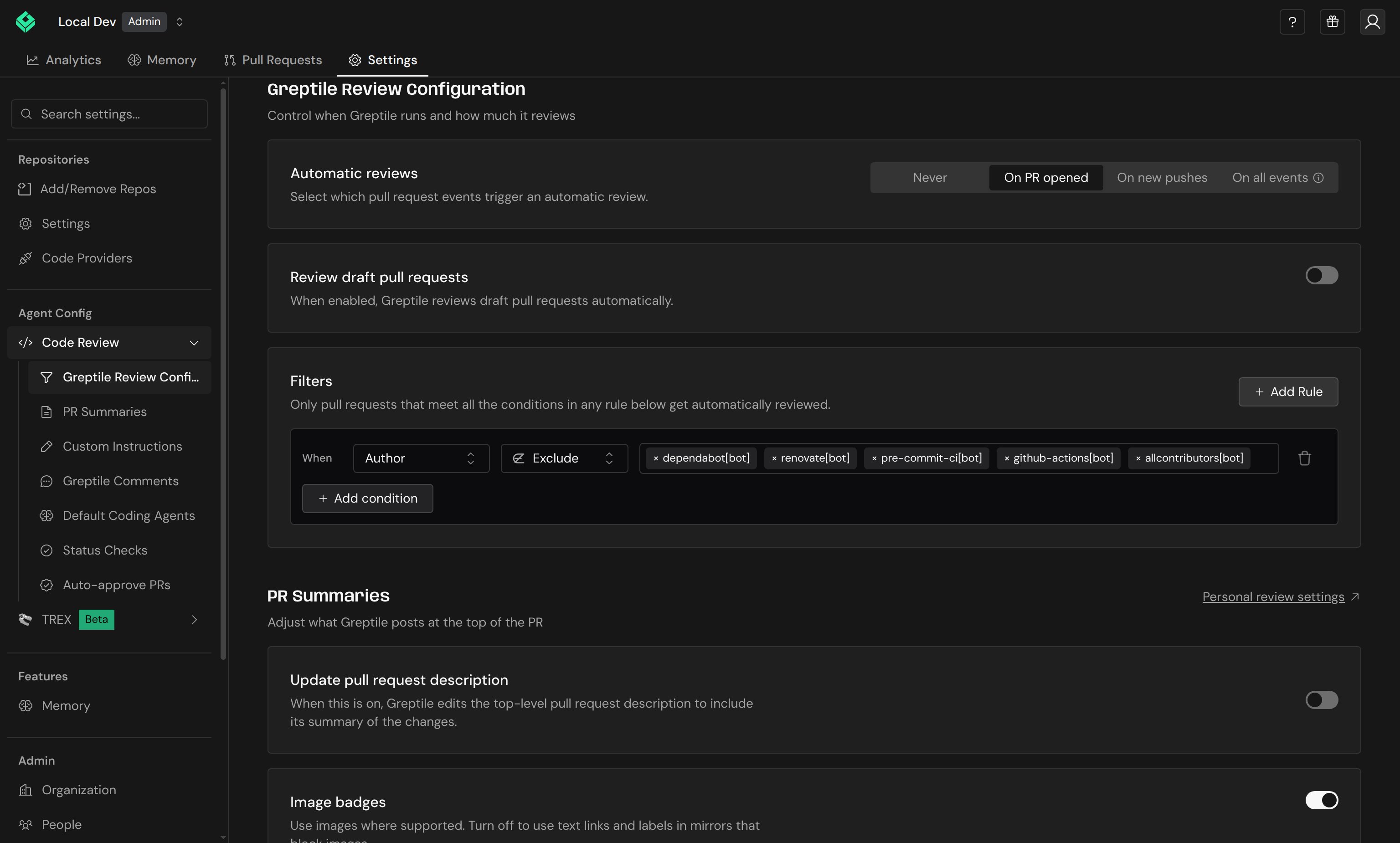
Task: Select Never for automatic reviews
Action: [x=930, y=178]
